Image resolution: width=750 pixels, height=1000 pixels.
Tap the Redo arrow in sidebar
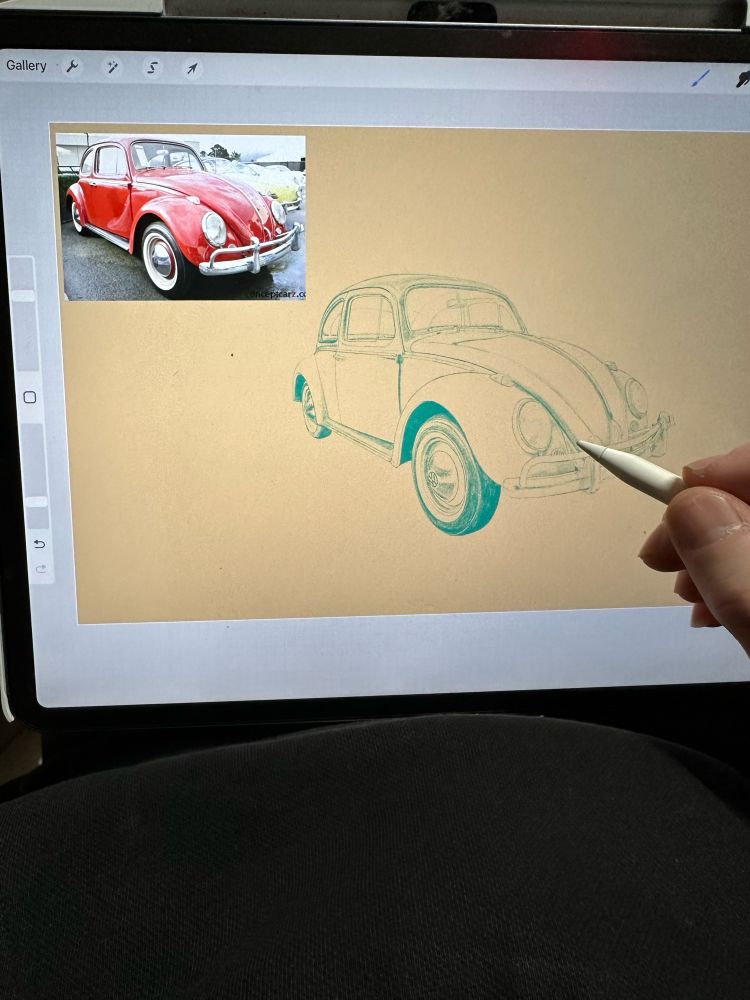click(x=41, y=568)
